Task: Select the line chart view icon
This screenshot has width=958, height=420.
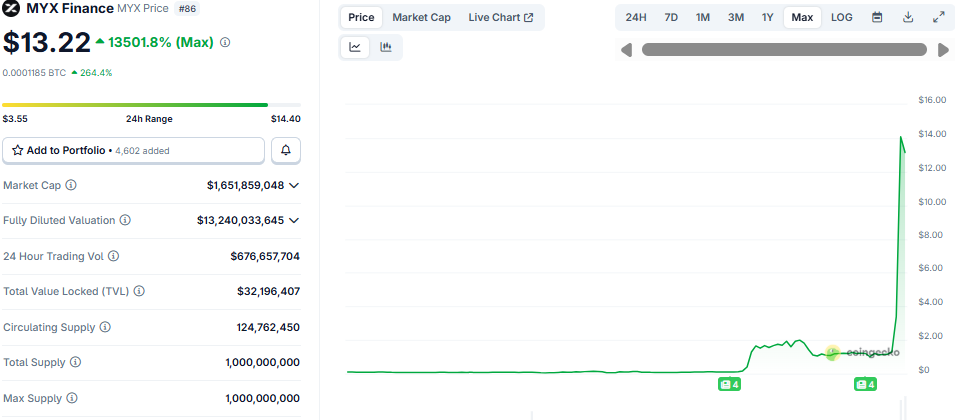Action: pyautogui.click(x=355, y=47)
